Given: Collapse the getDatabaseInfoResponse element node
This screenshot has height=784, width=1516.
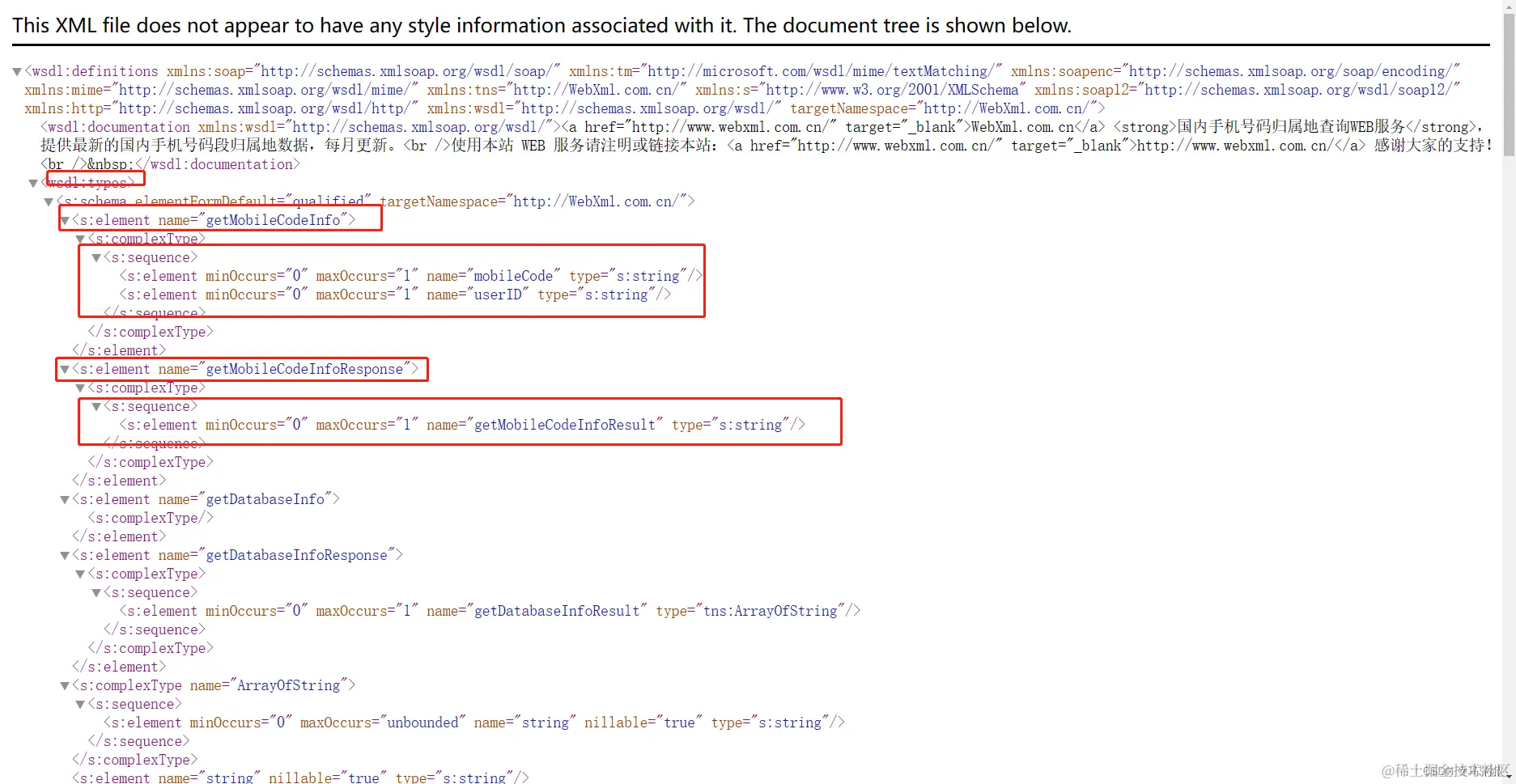Looking at the screenshot, I should click(65, 556).
